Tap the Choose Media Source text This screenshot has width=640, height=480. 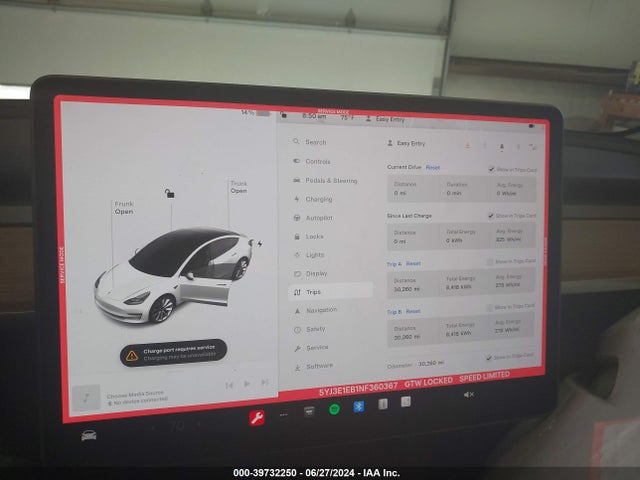135,395
